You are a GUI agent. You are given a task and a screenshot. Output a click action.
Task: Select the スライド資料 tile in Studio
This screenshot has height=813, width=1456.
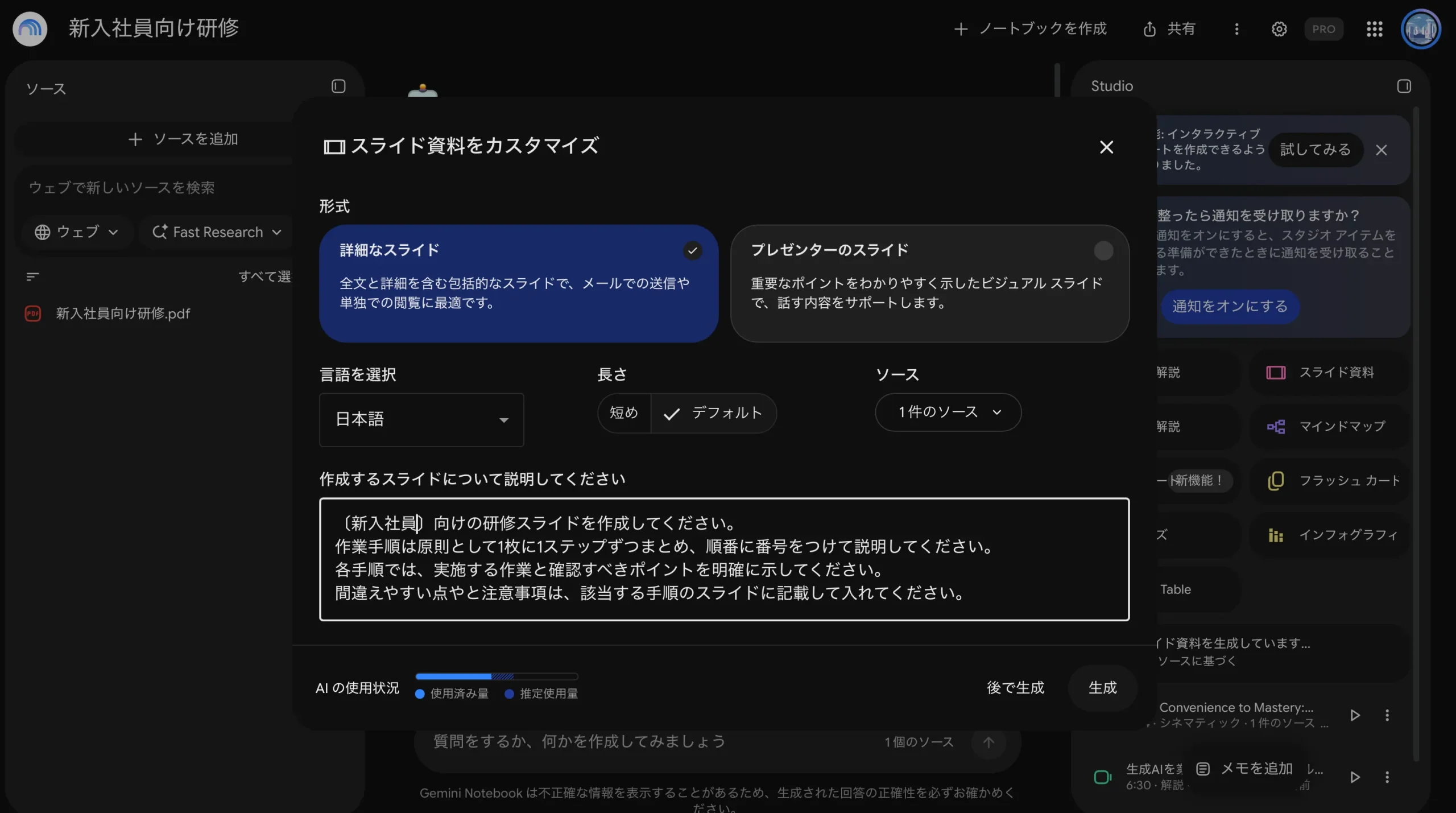click(x=1330, y=373)
